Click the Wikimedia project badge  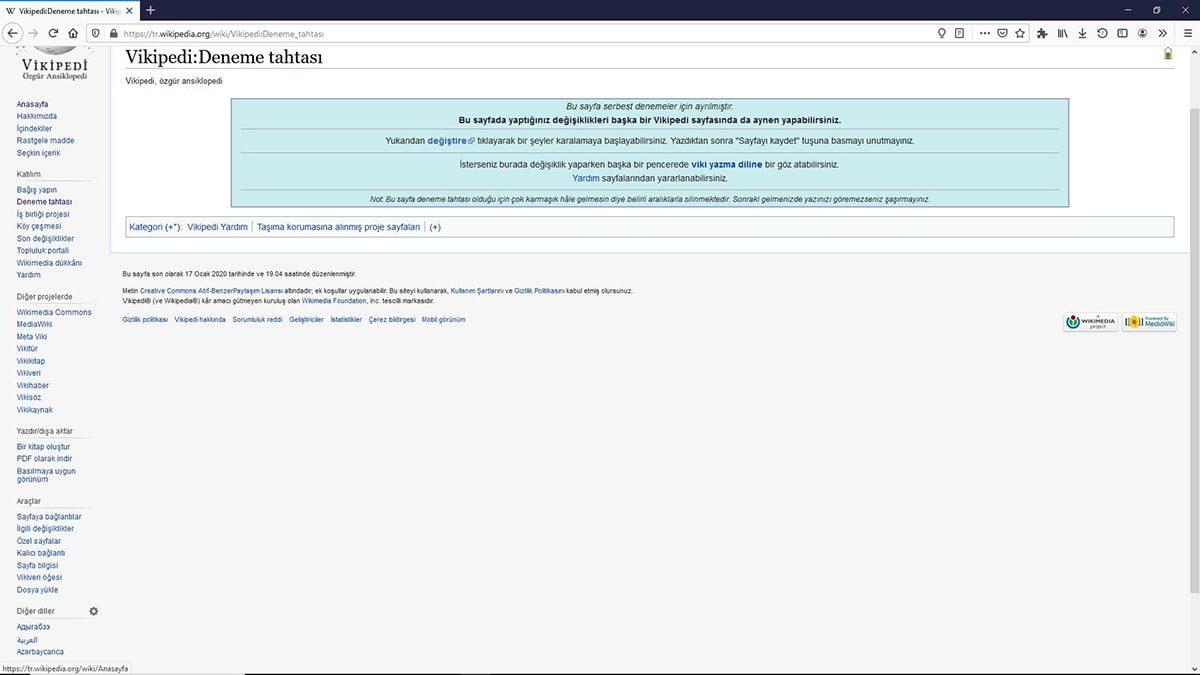(1089, 321)
